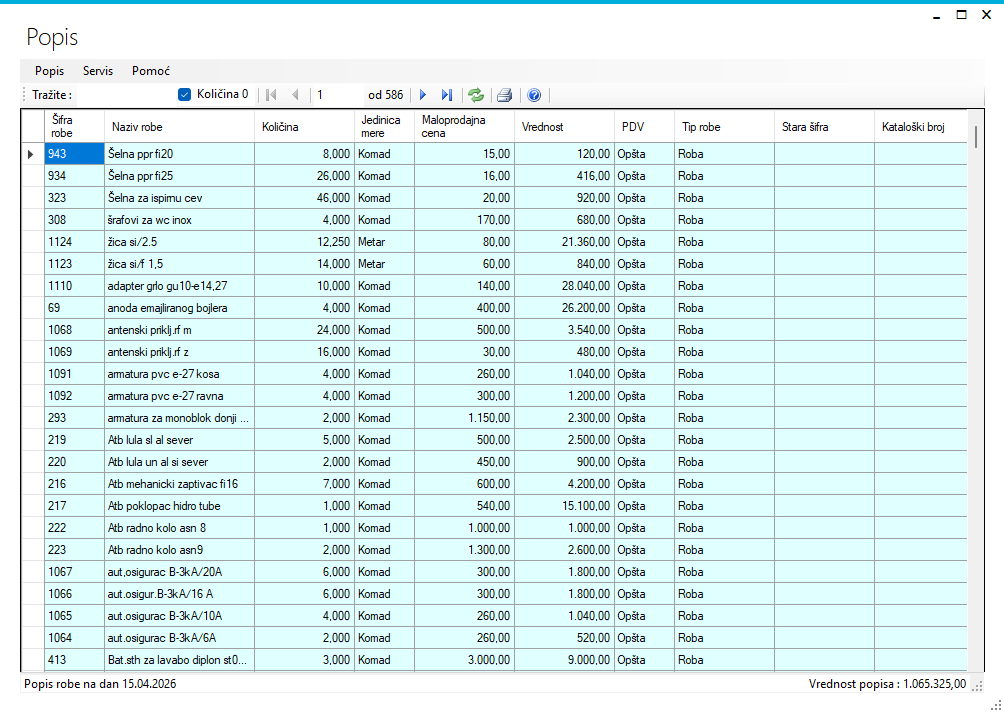Screen dimensions: 1004x712
Task: Go to the first record in navigator
Action: pos(271,95)
